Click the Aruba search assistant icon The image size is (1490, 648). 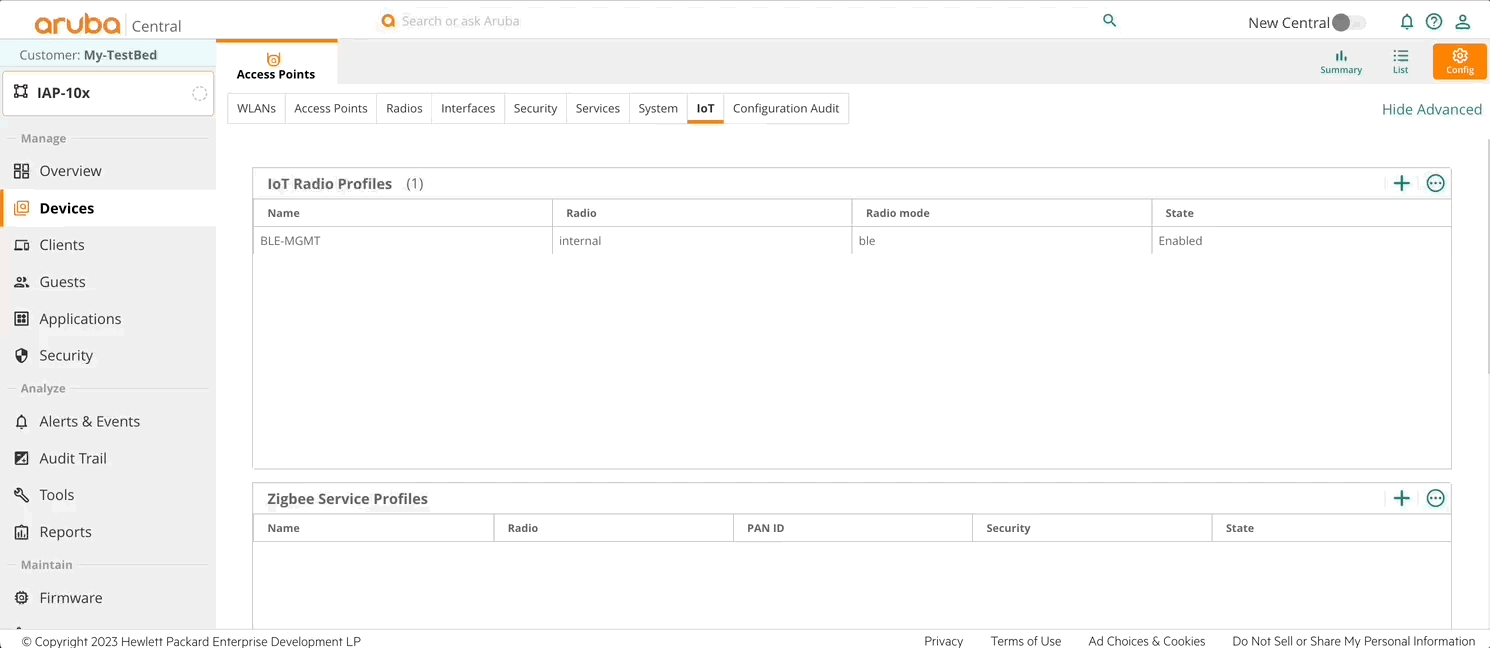388,20
